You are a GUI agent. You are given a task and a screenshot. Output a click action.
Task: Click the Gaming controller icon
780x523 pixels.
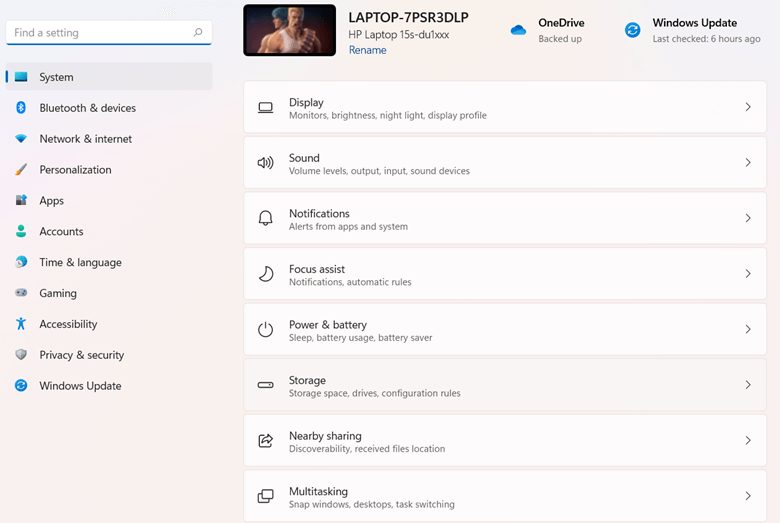point(21,293)
